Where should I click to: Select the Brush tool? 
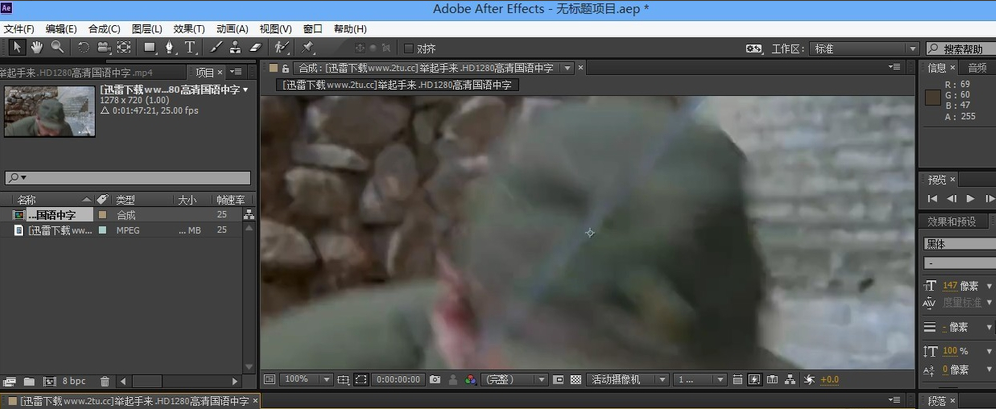[x=216, y=47]
